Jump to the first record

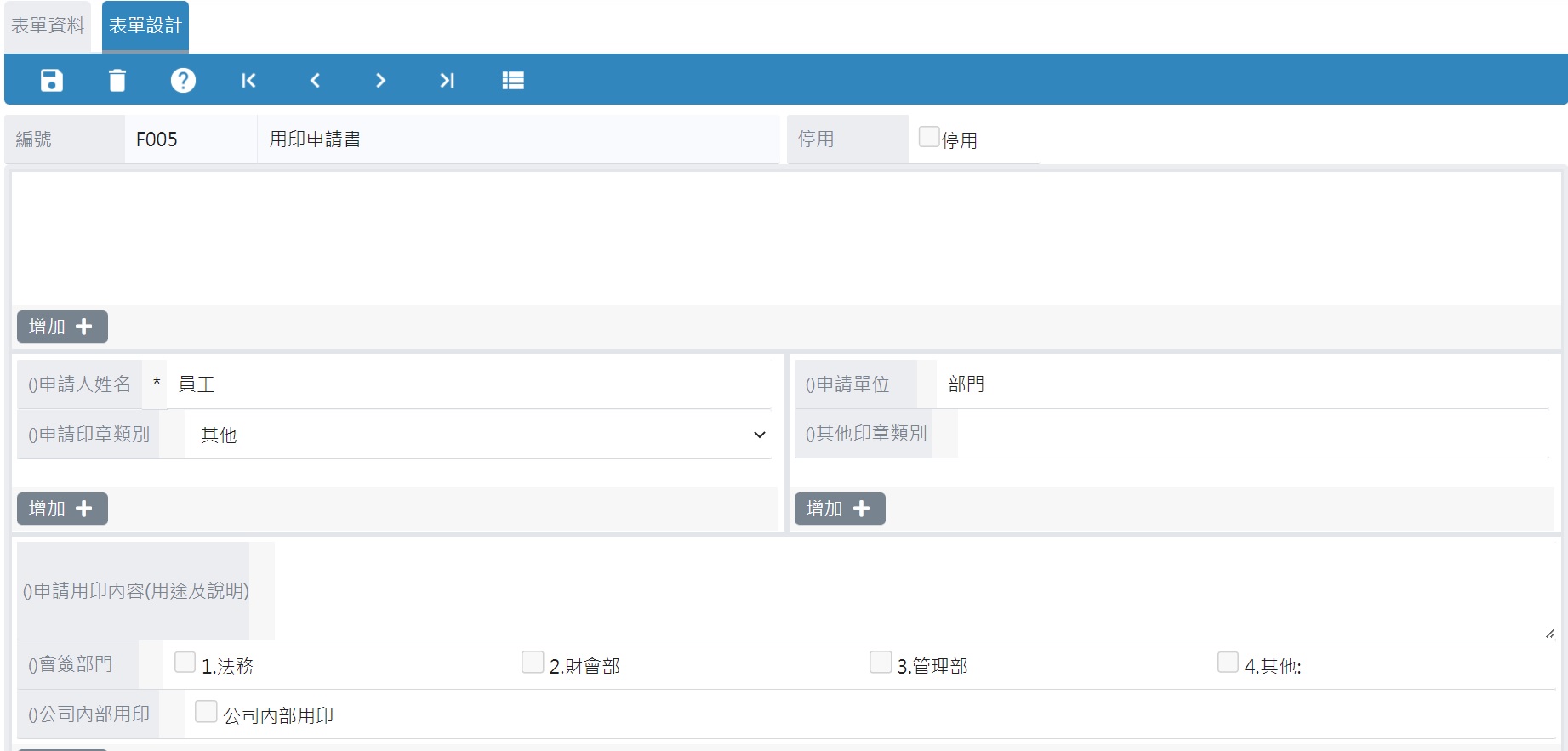[x=248, y=80]
